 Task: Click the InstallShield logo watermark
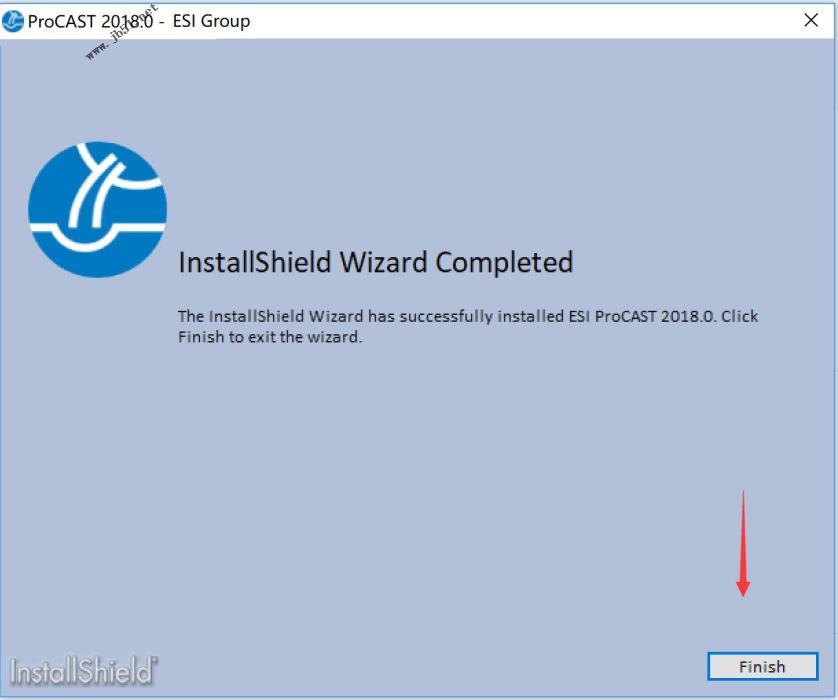83,671
